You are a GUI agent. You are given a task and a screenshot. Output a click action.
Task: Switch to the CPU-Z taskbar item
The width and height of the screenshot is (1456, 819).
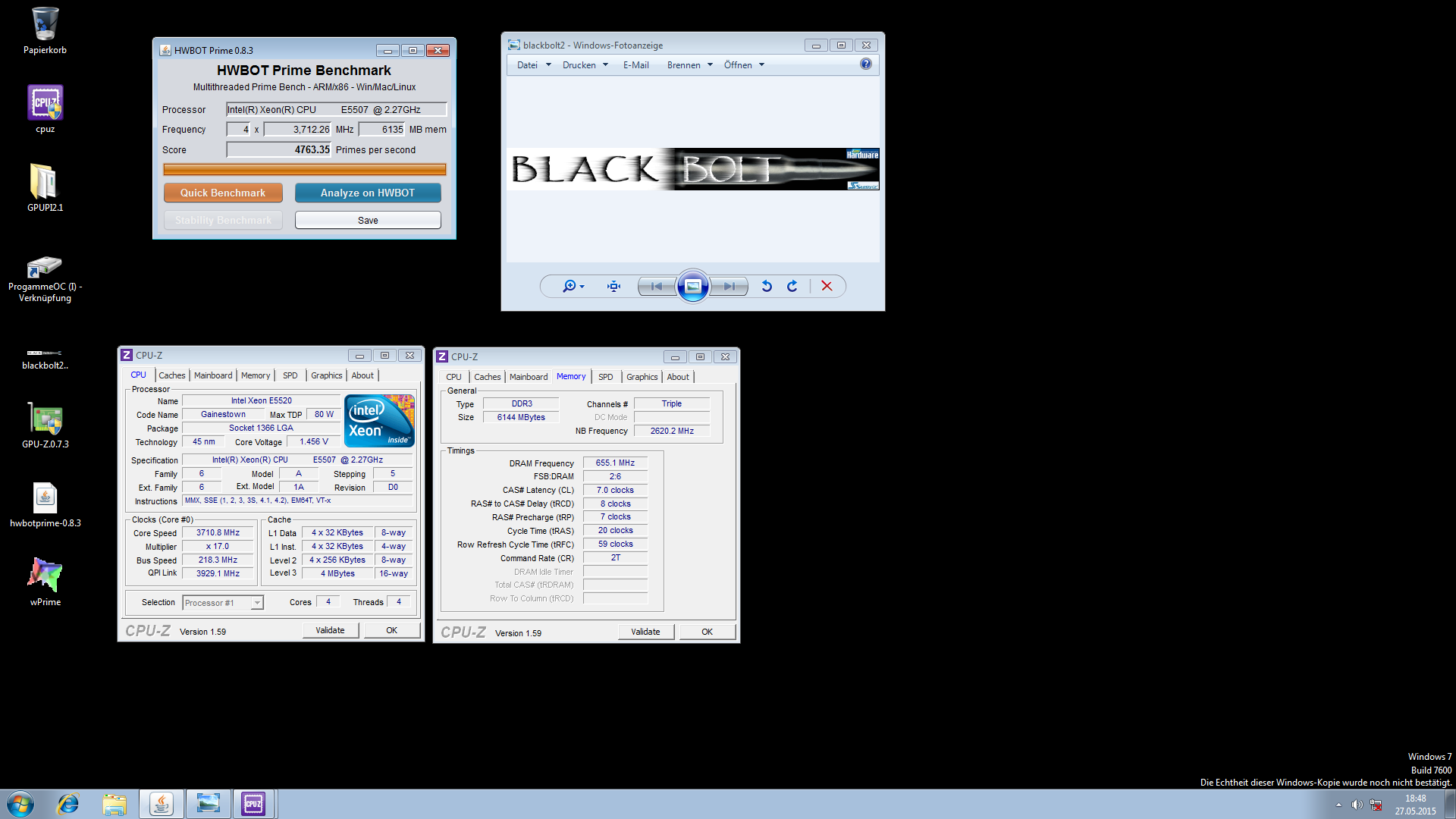click(x=253, y=804)
